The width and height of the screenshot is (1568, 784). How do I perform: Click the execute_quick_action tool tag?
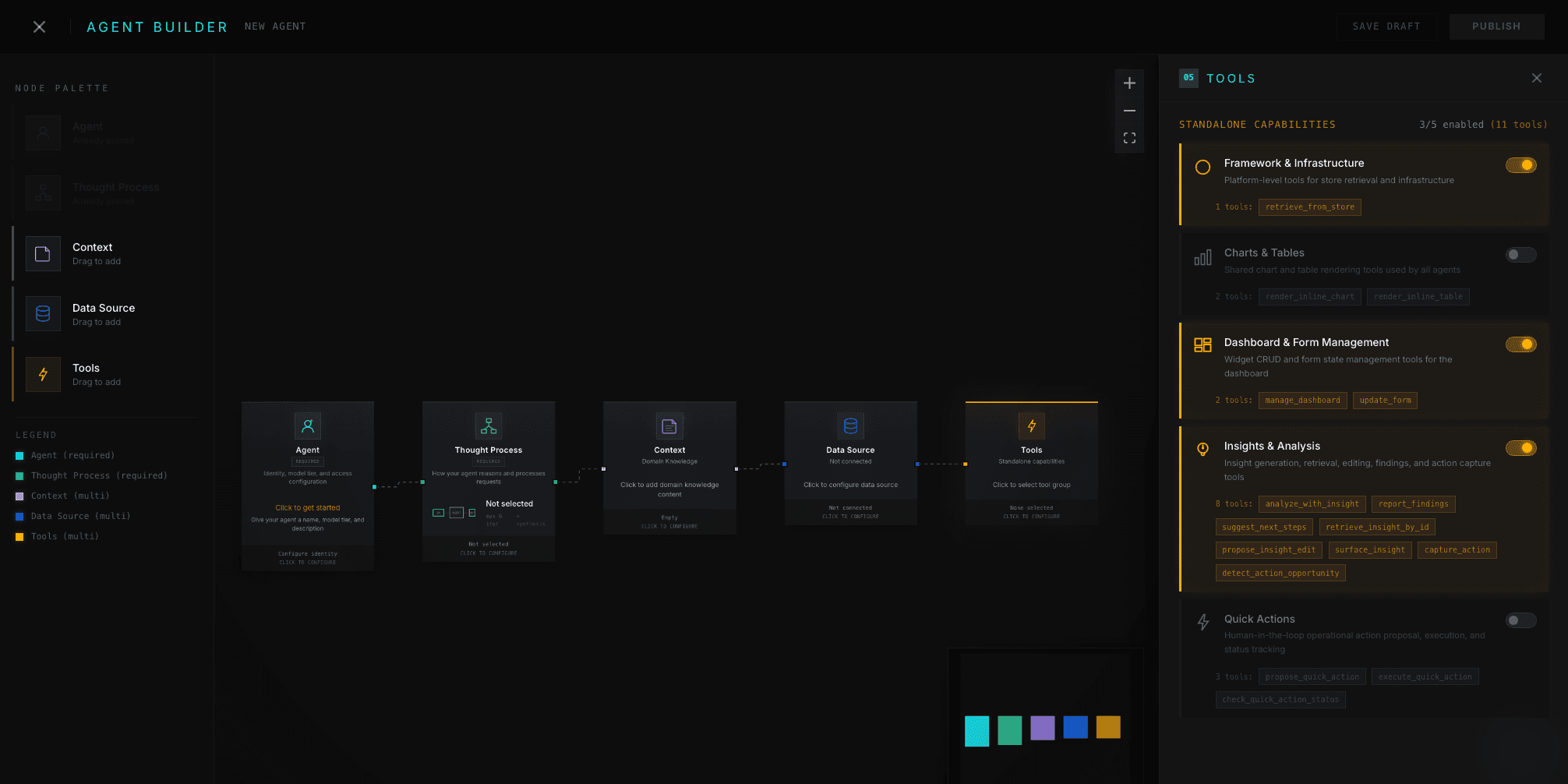1425,677
